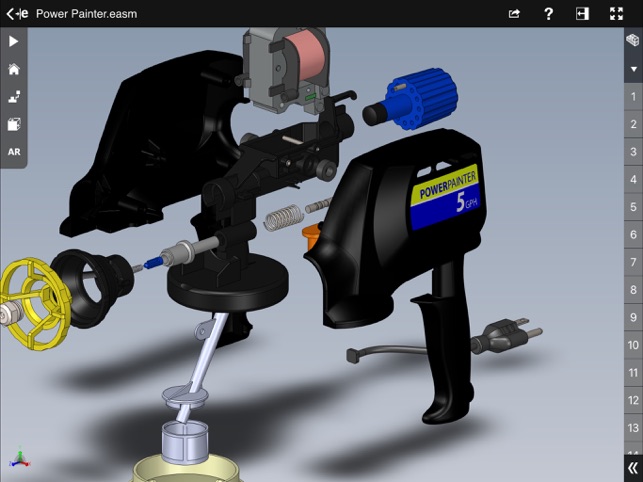Open the explode view tool

(x=13, y=97)
